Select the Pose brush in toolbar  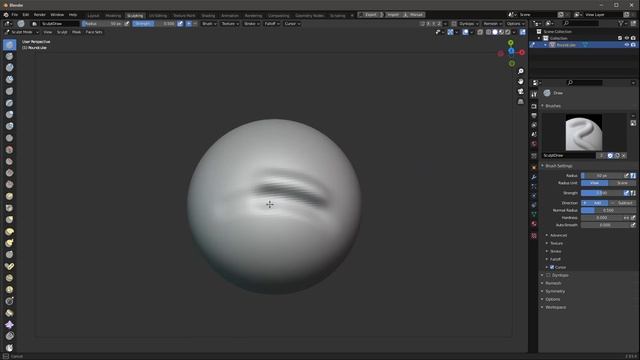pos(9,266)
